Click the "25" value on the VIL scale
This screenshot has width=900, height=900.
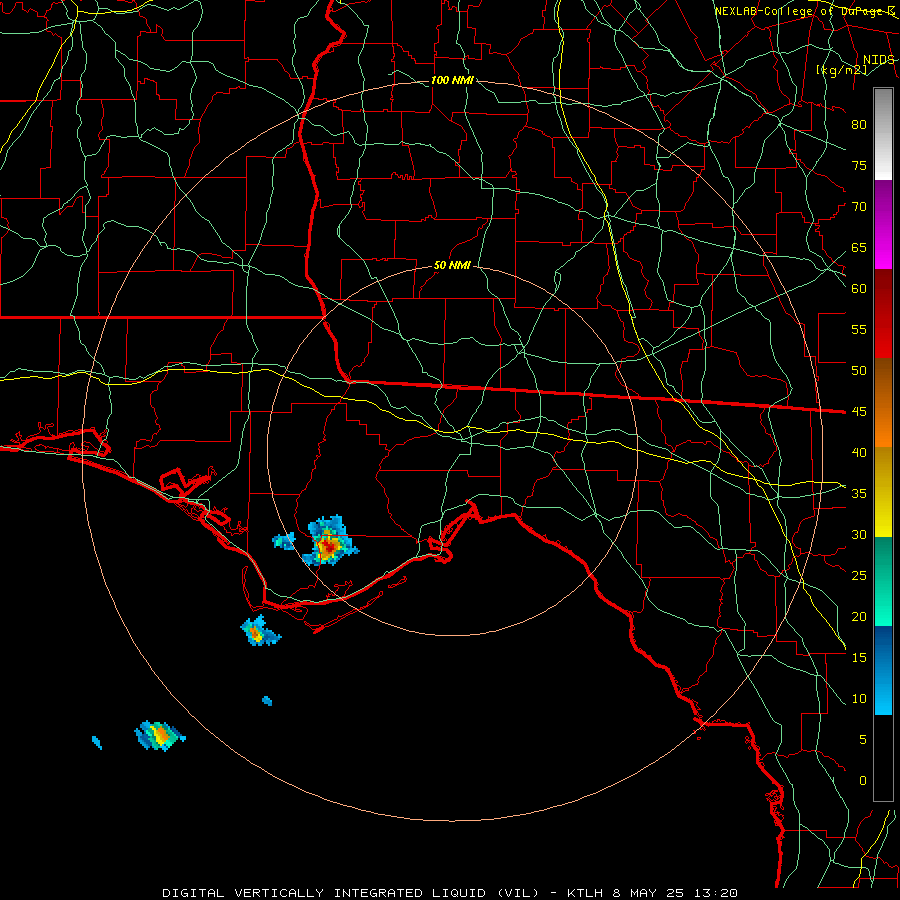[x=859, y=576]
